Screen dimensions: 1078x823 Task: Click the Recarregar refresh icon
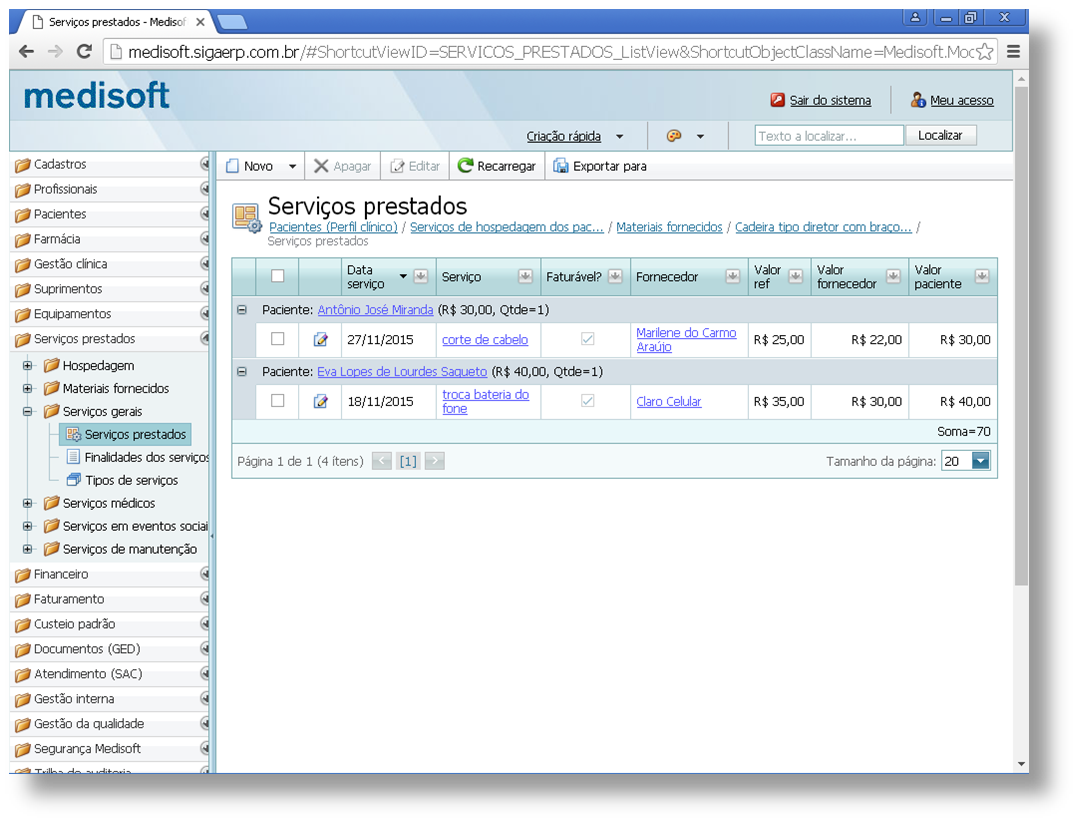465,166
